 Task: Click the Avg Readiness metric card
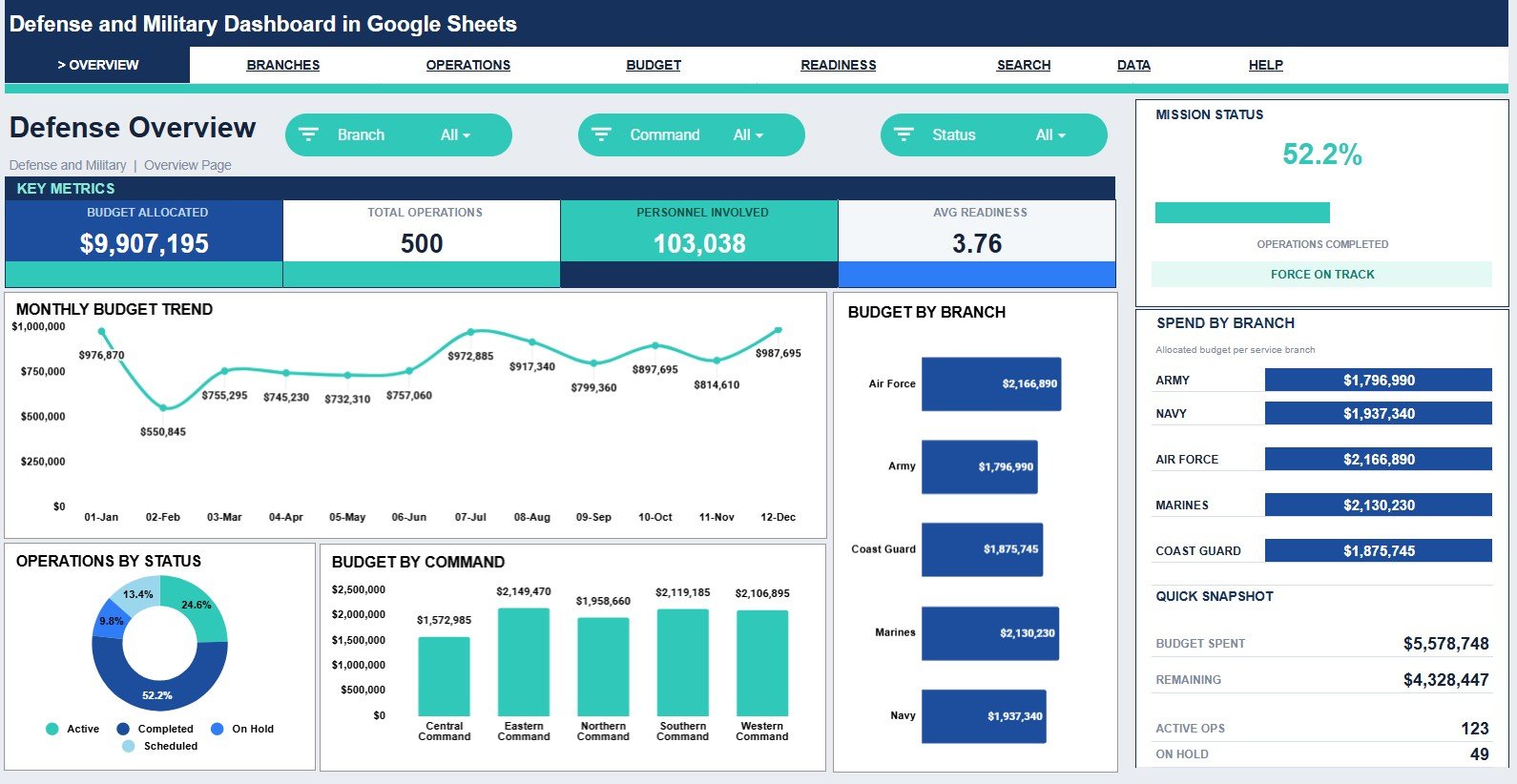click(977, 243)
